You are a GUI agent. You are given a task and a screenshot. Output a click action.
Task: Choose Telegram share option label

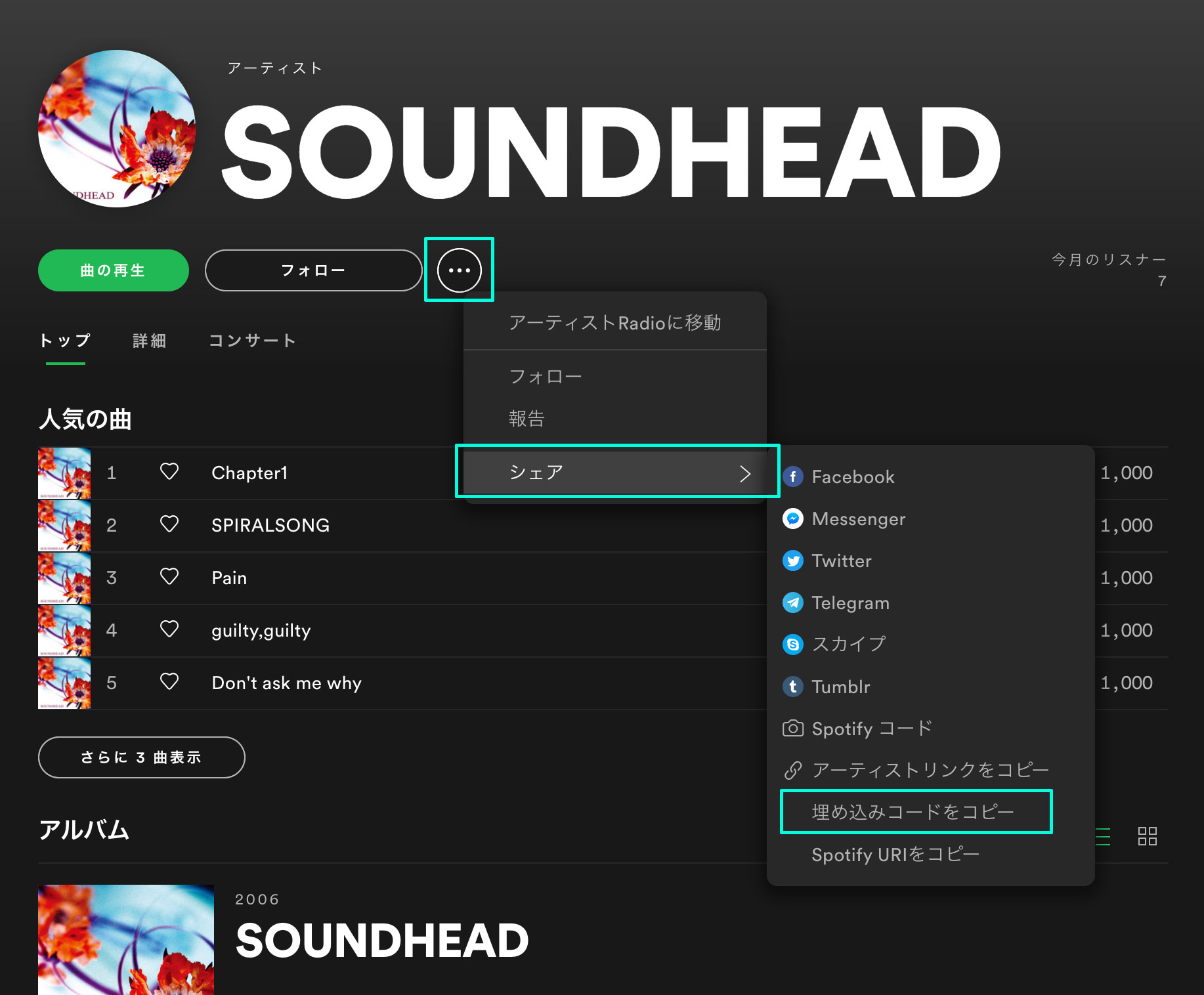(850, 603)
